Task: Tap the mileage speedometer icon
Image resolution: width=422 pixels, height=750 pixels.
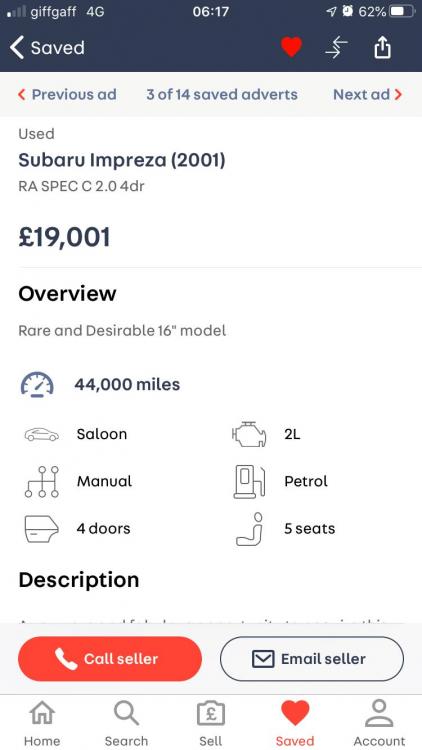Action: tap(37, 385)
